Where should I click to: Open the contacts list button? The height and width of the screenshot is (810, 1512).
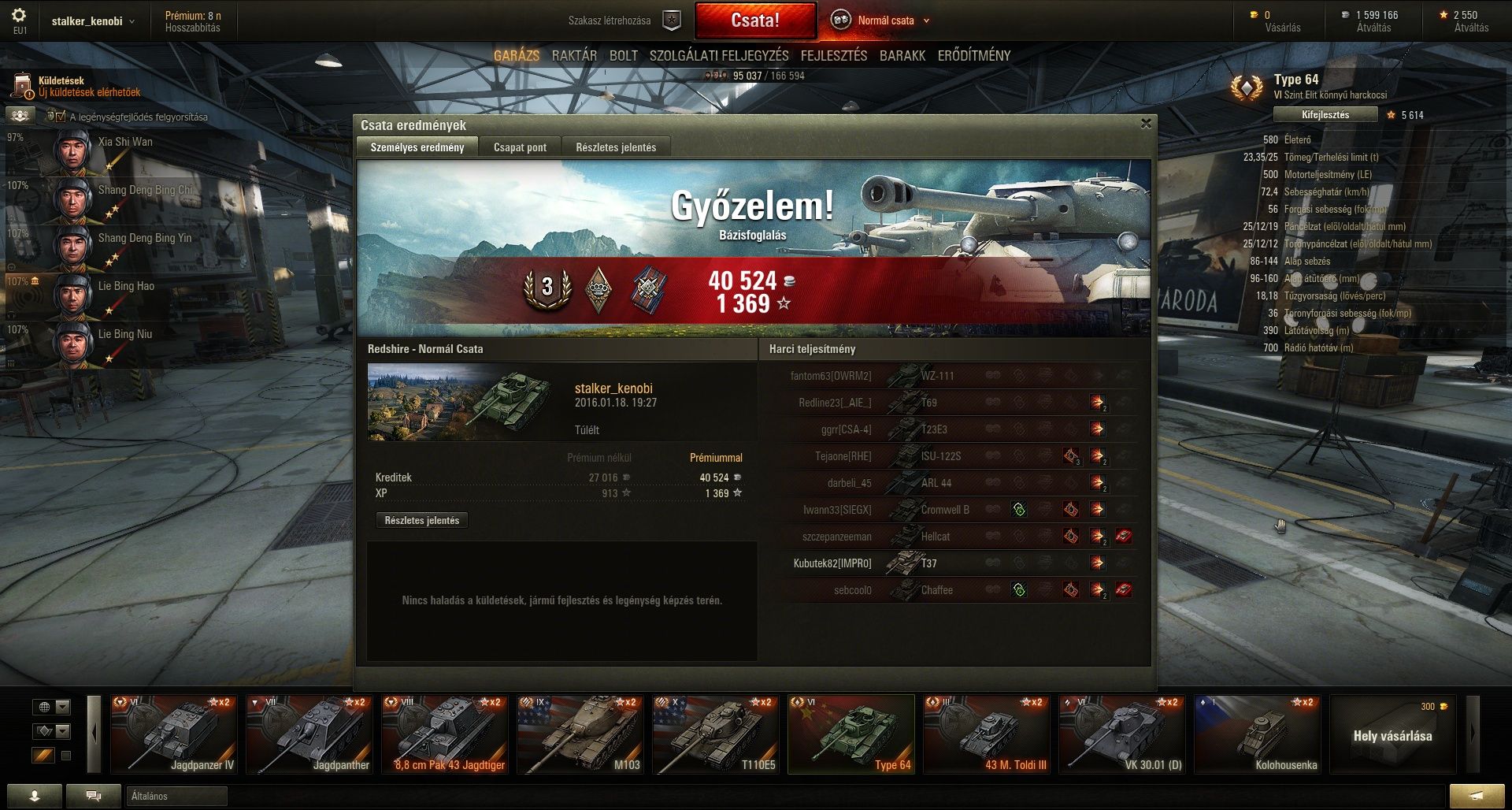tap(34, 796)
